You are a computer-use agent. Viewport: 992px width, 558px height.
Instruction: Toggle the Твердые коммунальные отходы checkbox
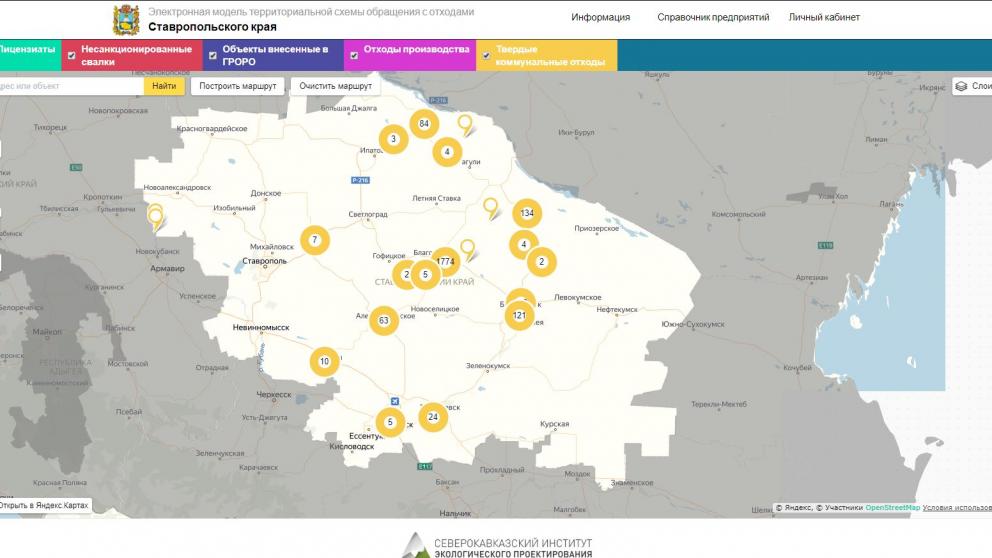[486, 56]
